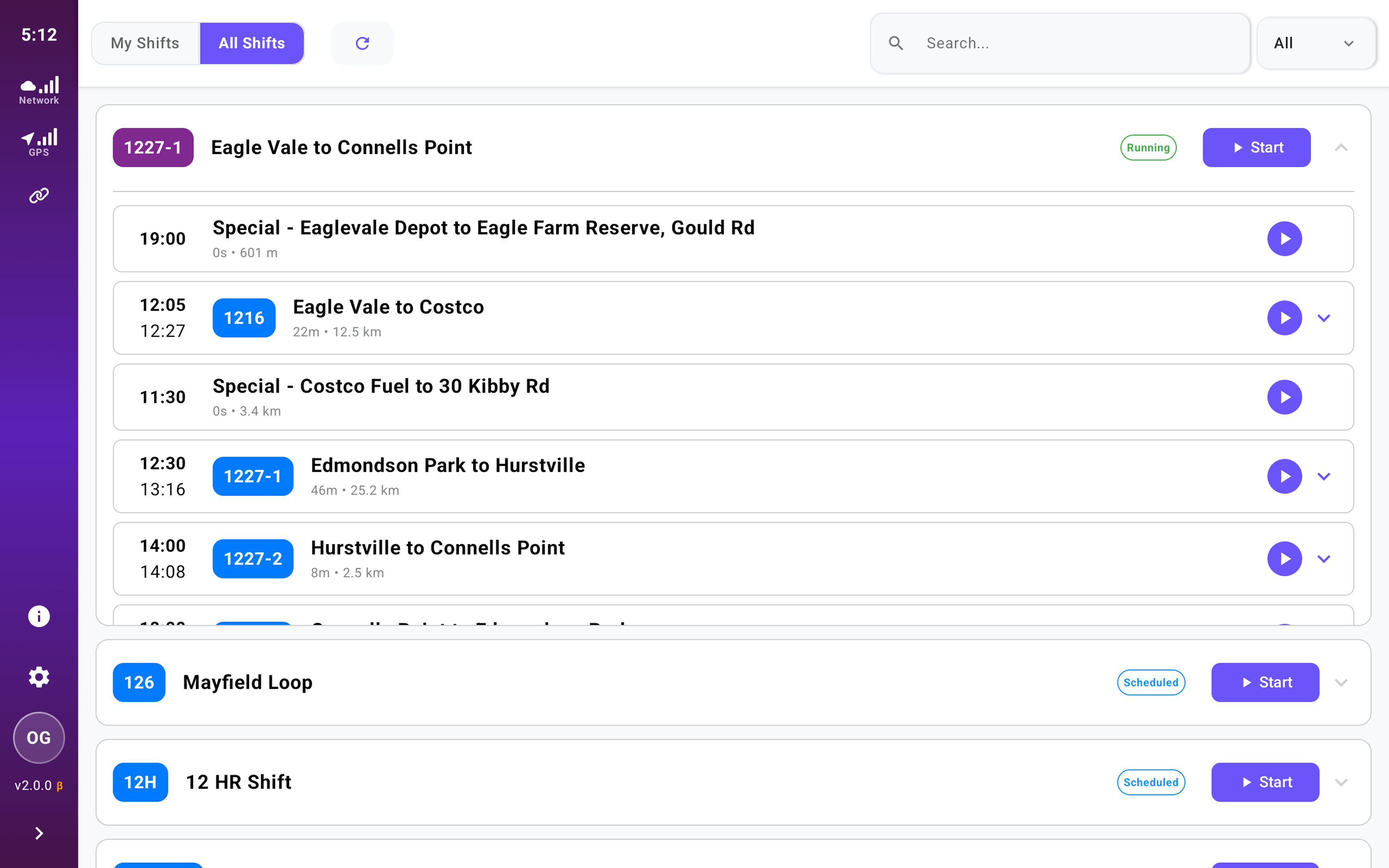This screenshot has height=868, width=1389.
Task: Click the Running status badge
Action: click(1148, 147)
